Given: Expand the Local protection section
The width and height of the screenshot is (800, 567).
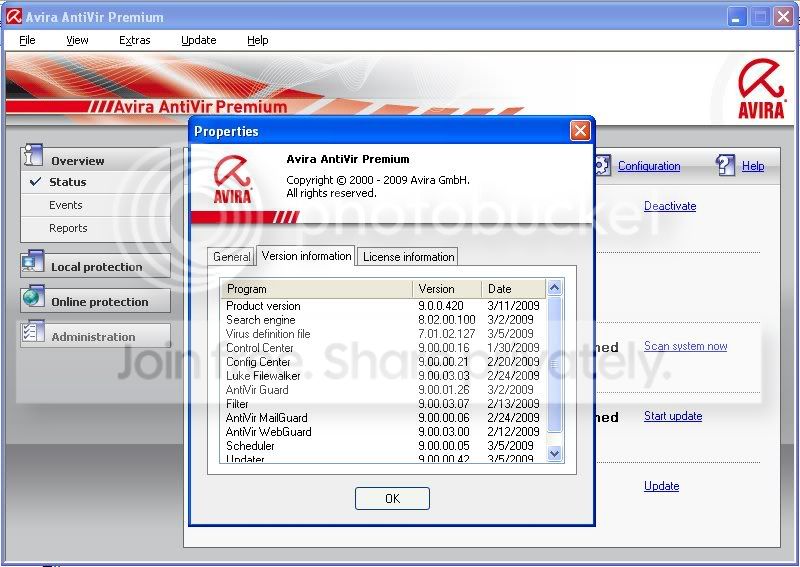Looking at the screenshot, I should coord(95,266).
